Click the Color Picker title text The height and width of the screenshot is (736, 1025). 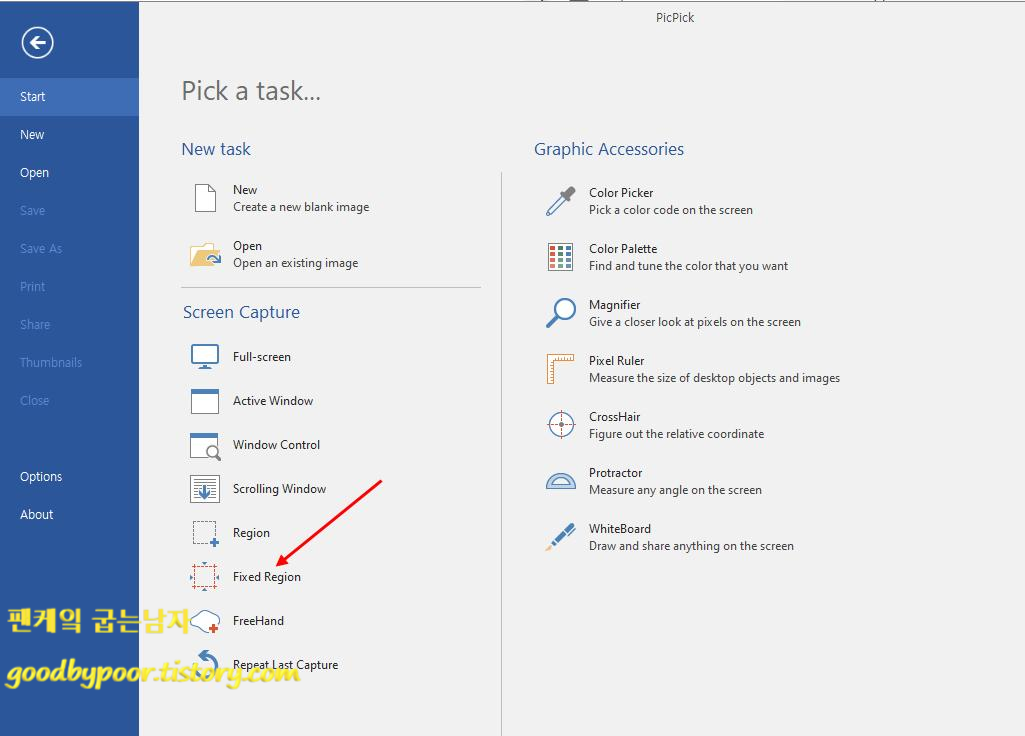point(621,193)
